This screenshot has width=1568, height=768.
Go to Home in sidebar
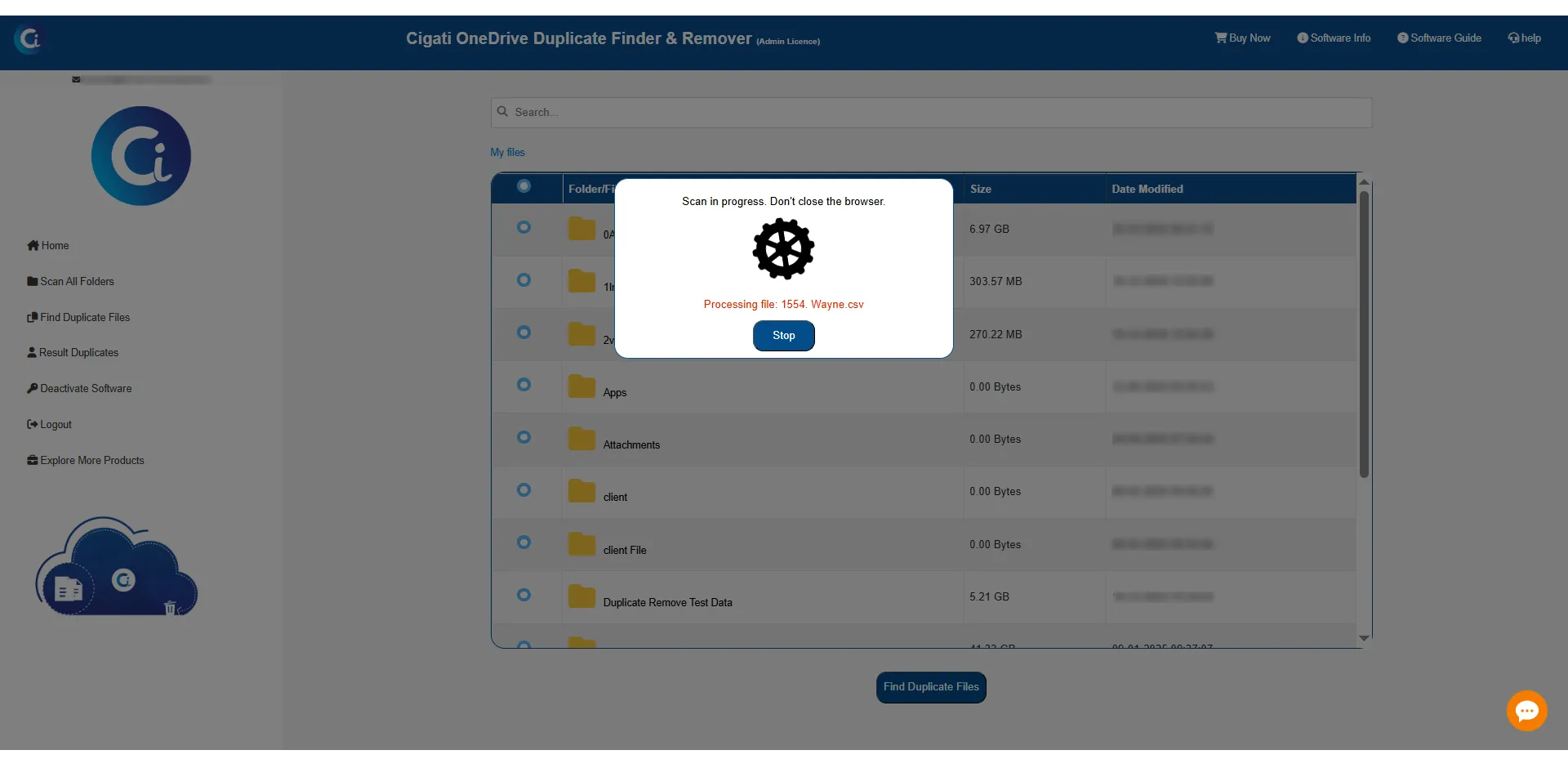tap(48, 245)
